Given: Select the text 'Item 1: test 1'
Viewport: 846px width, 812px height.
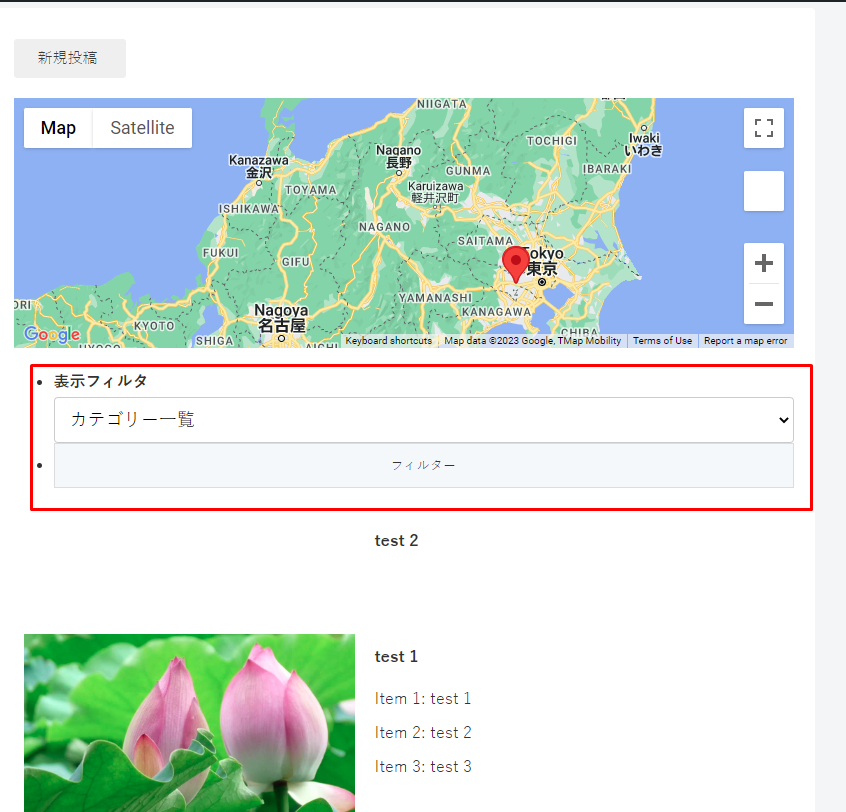Looking at the screenshot, I should tap(423, 699).
